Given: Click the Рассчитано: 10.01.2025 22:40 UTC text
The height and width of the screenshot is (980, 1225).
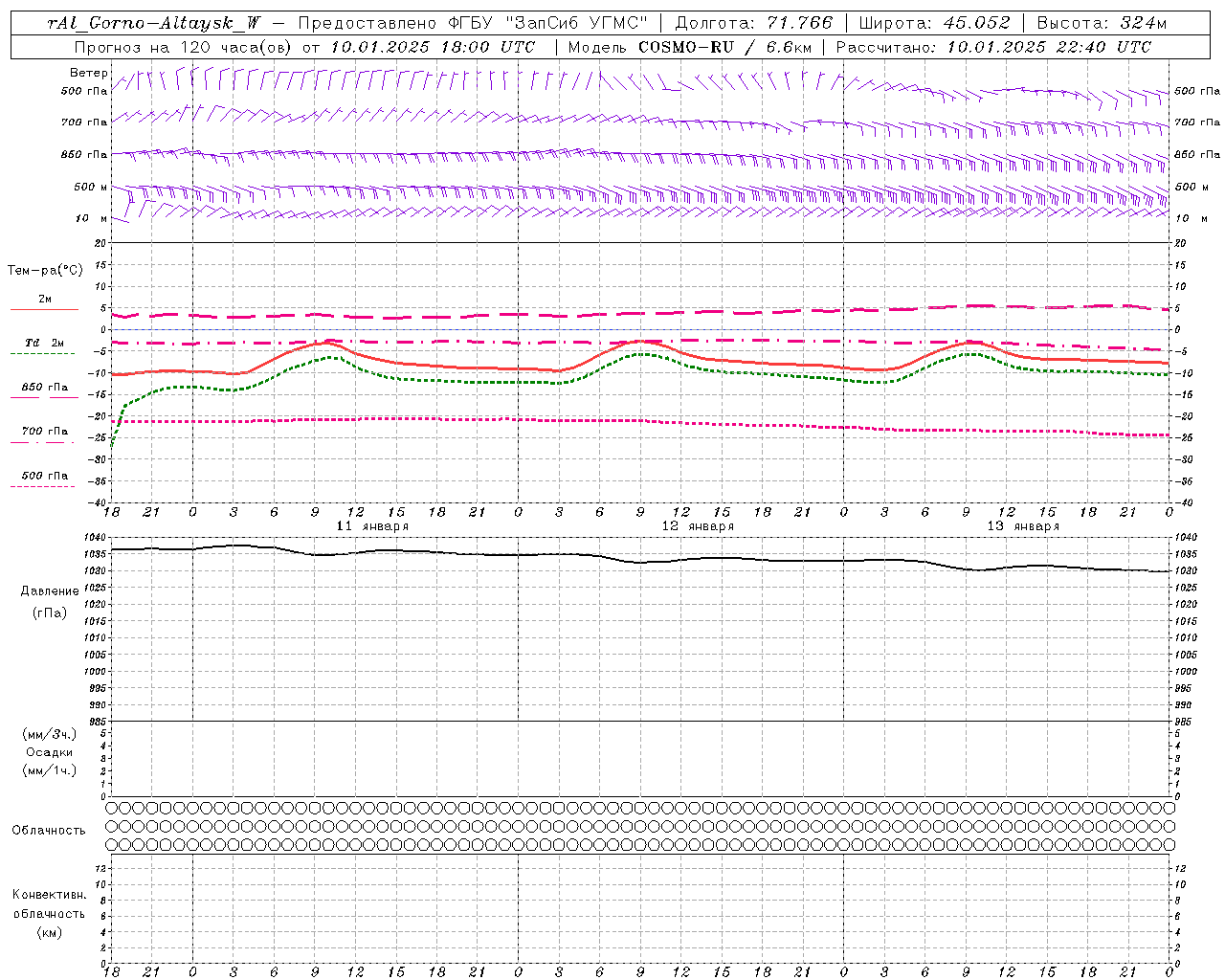Looking at the screenshot, I should tap(993, 47).
